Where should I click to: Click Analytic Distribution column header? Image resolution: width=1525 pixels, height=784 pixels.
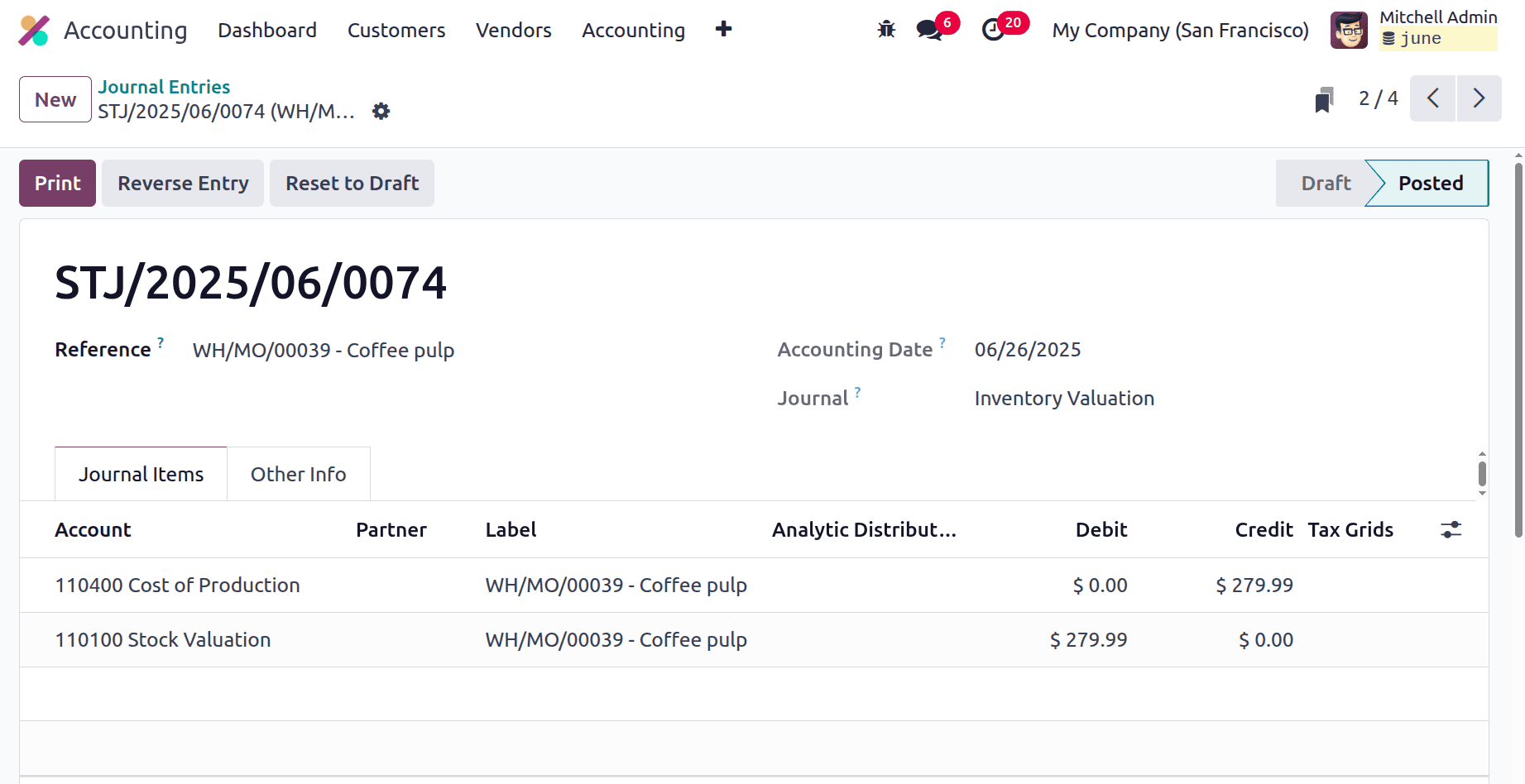coord(864,530)
